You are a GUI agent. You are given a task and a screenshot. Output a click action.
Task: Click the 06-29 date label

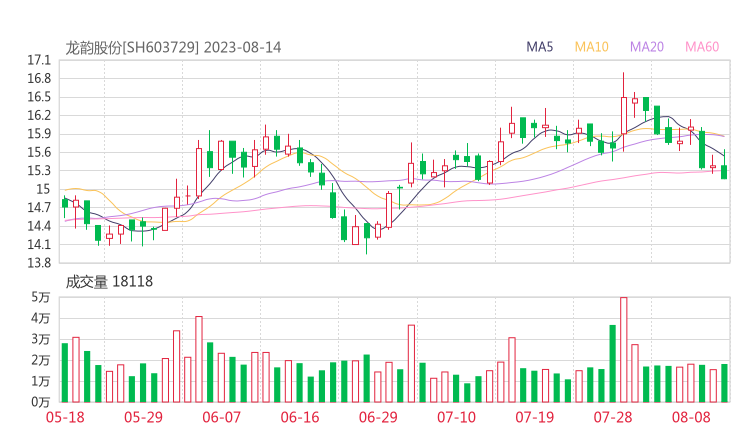pos(378,417)
